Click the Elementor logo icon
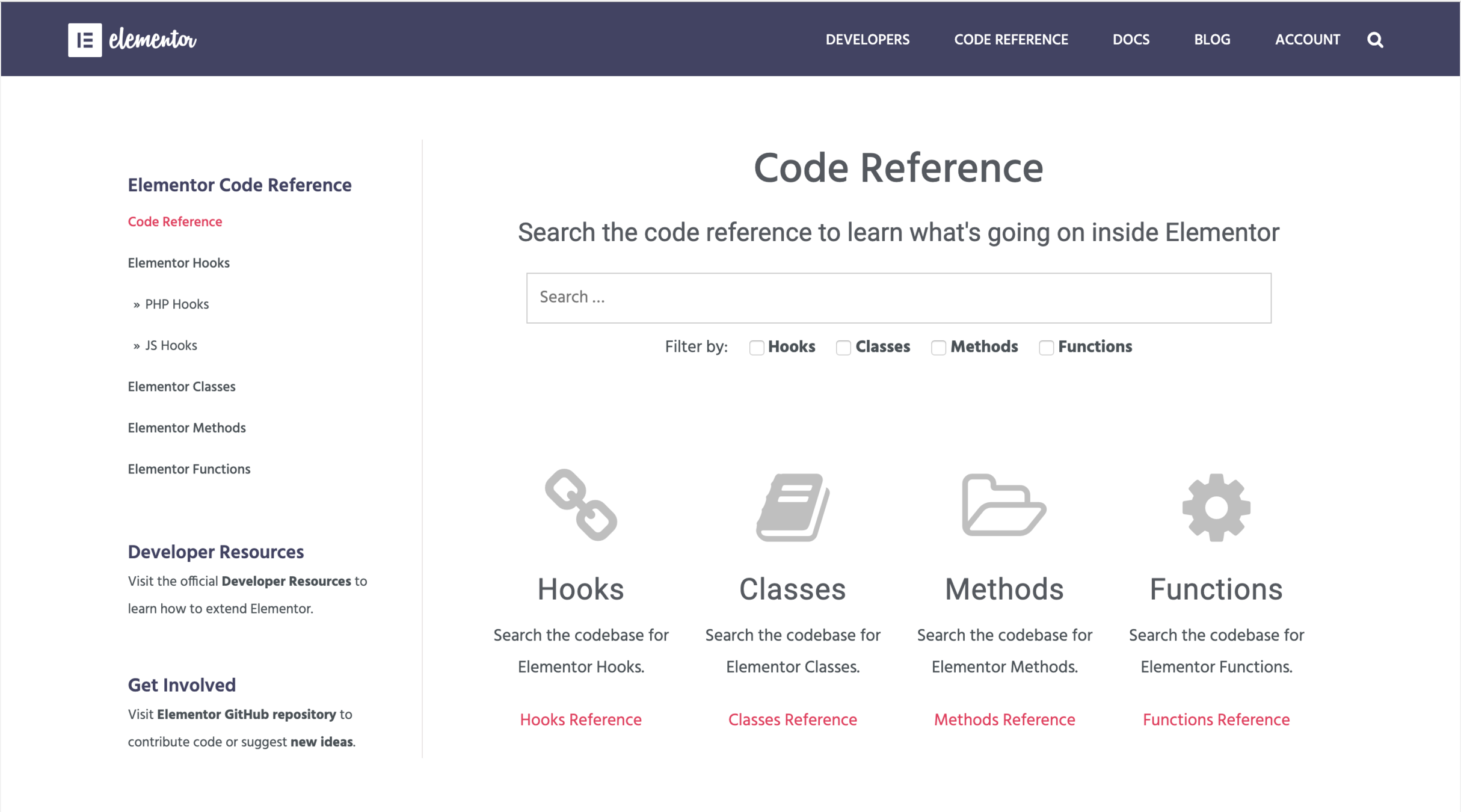 (x=85, y=40)
